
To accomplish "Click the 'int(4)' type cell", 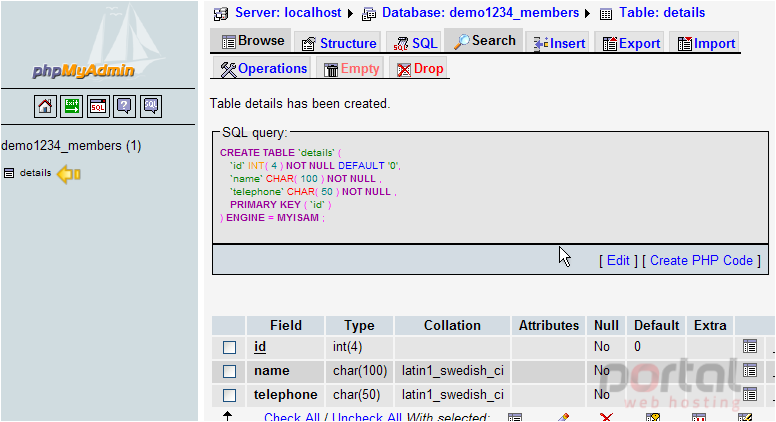I will 347,347.
